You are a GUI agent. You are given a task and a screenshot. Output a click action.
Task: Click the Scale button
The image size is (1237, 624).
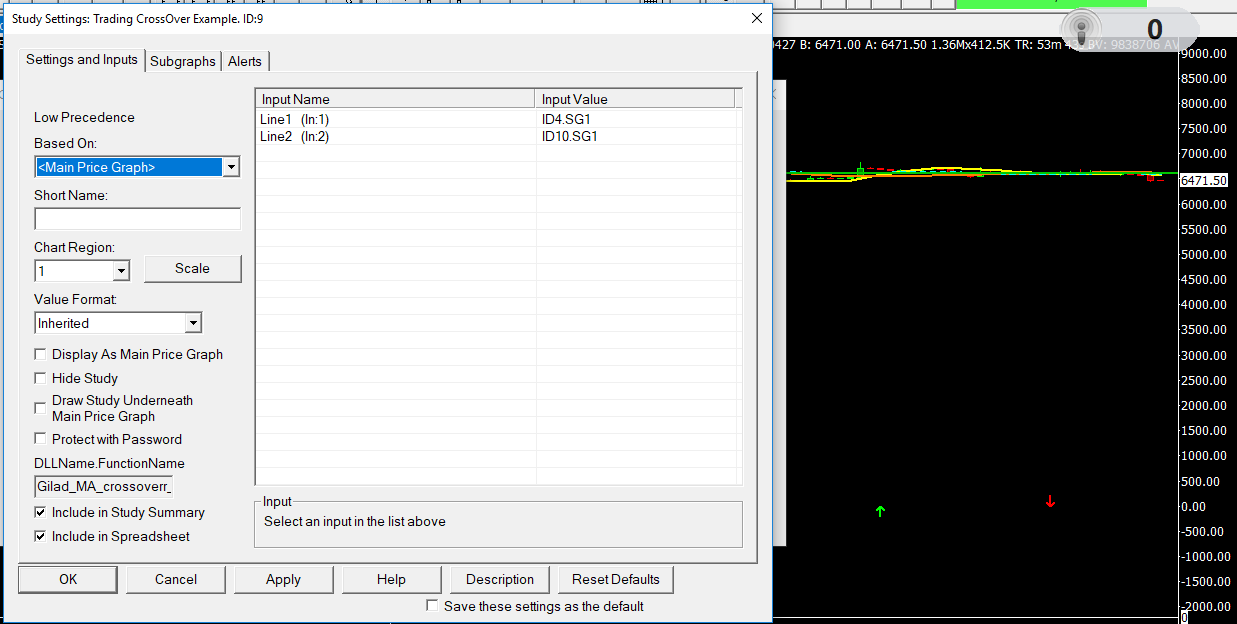(x=192, y=268)
